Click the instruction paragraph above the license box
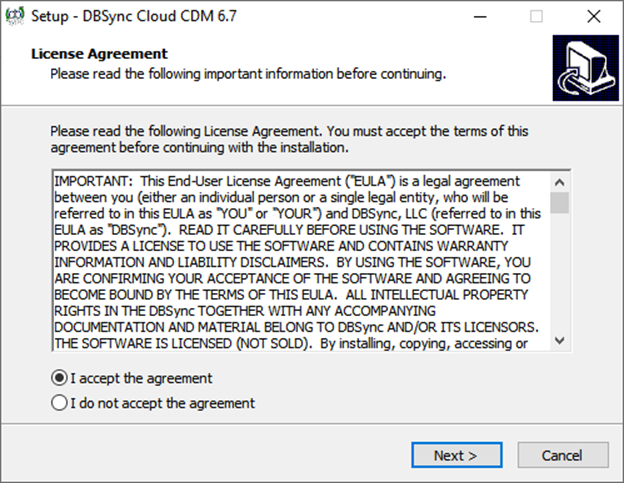 pos(290,139)
